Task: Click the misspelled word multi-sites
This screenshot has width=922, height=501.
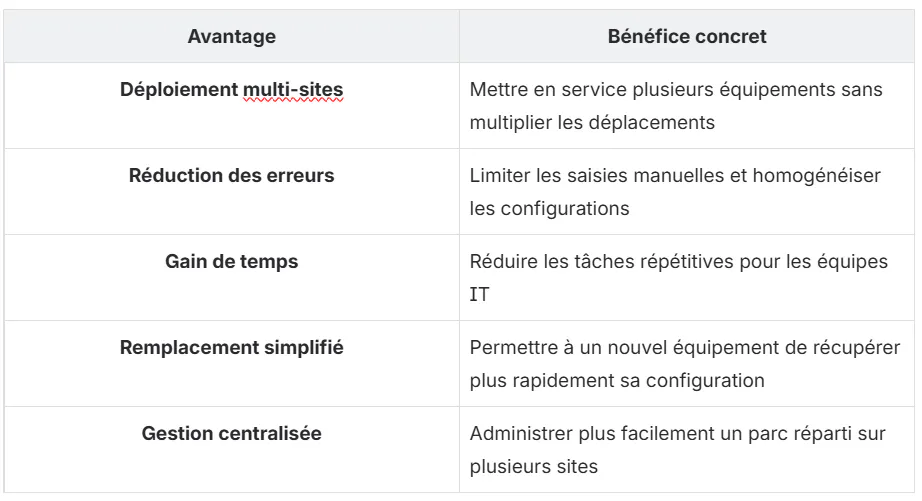Action: click(x=293, y=89)
